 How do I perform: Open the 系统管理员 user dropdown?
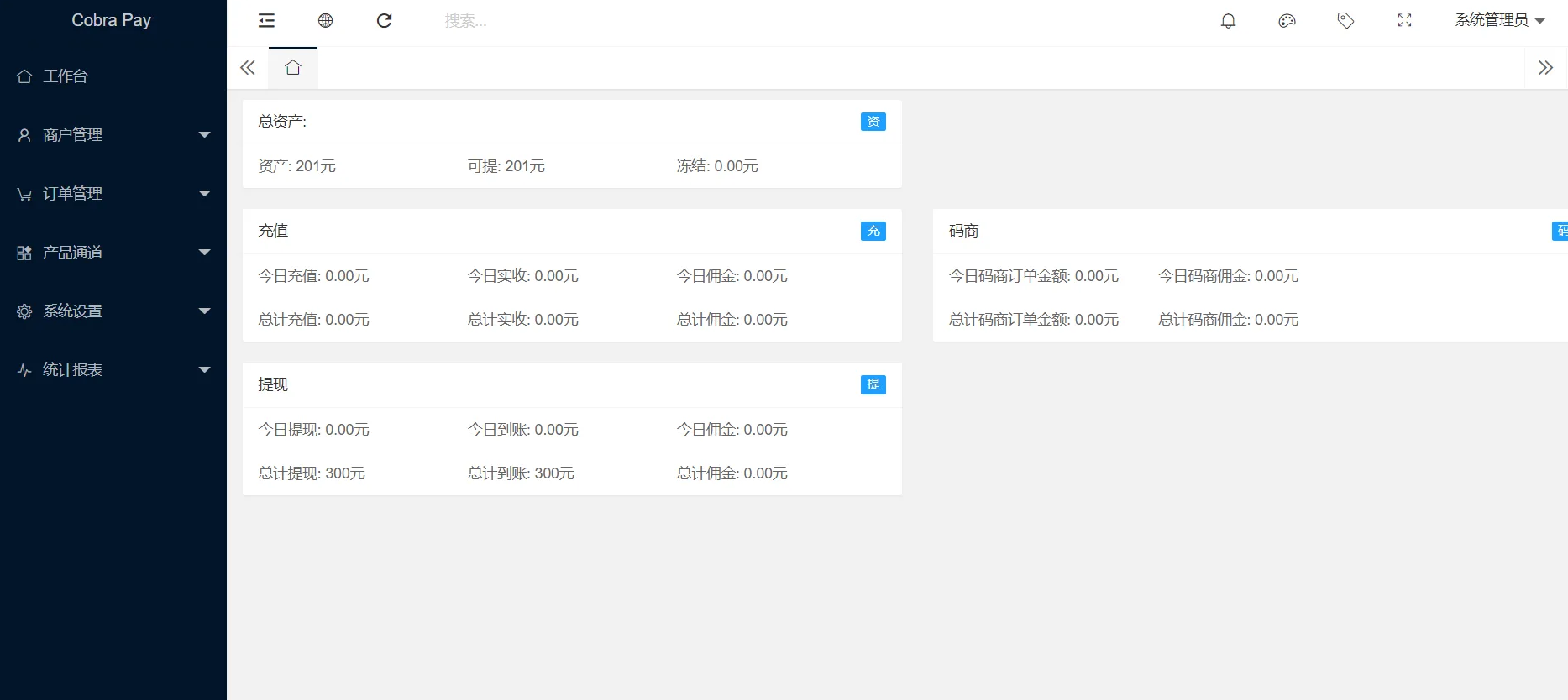tap(1499, 21)
